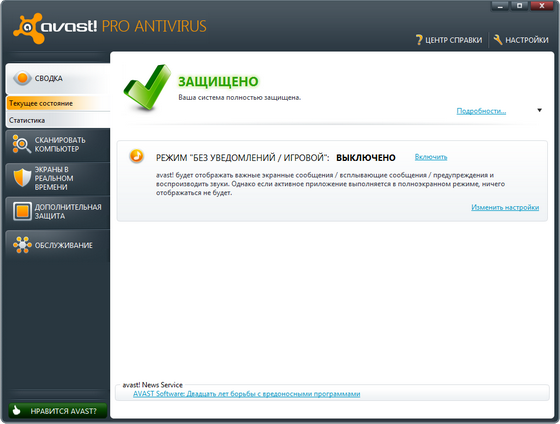The width and height of the screenshot is (560, 424).
Task: Expand details with the black arrow
Action: pyautogui.click(x=539, y=110)
